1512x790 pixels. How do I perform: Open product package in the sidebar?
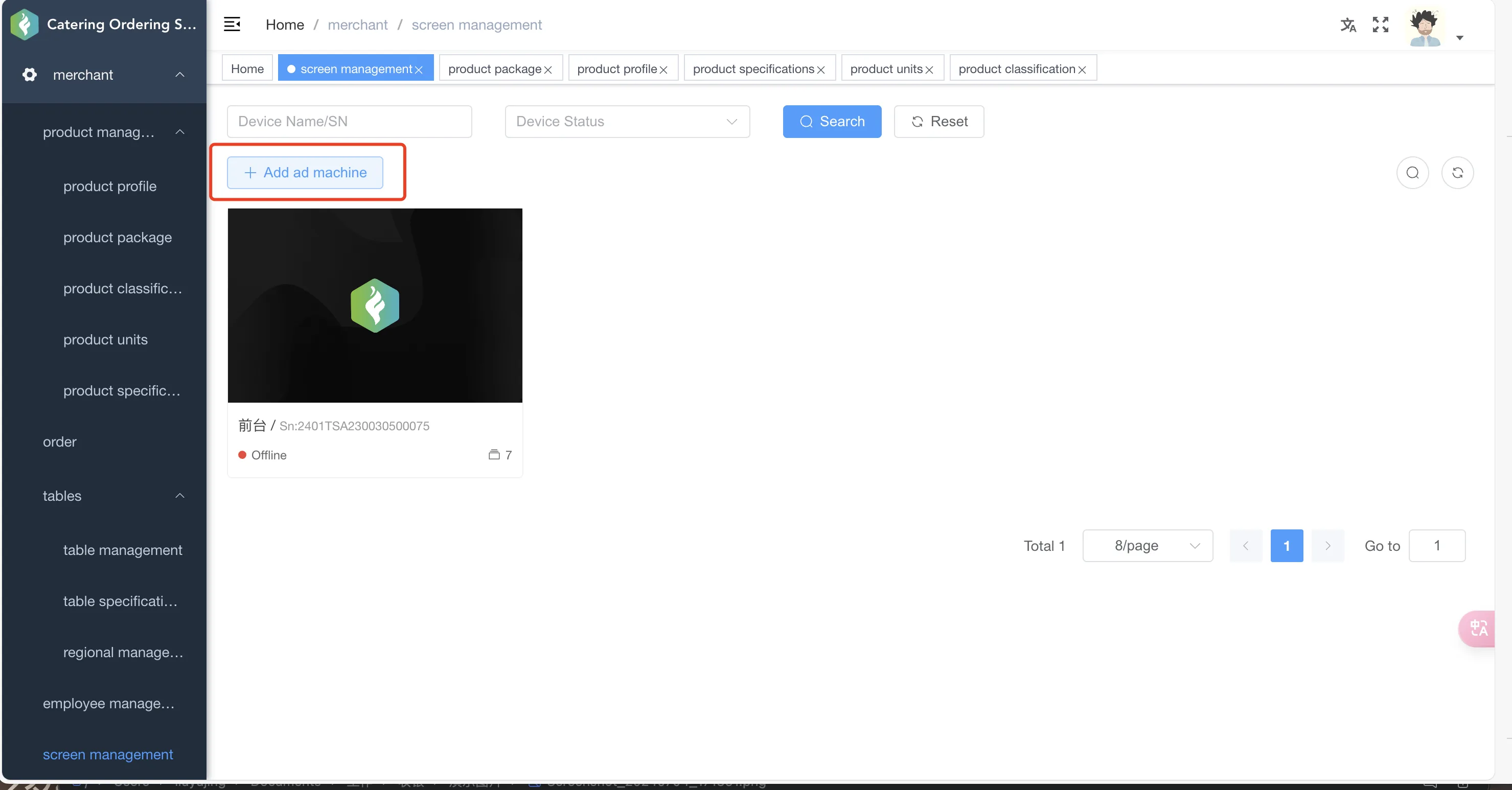coord(118,237)
